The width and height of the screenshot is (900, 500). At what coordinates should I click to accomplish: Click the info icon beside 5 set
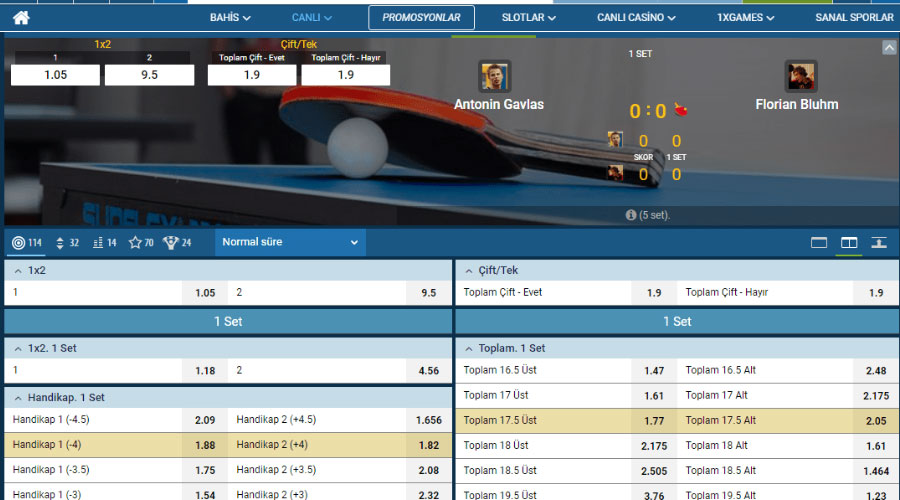coord(631,215)
